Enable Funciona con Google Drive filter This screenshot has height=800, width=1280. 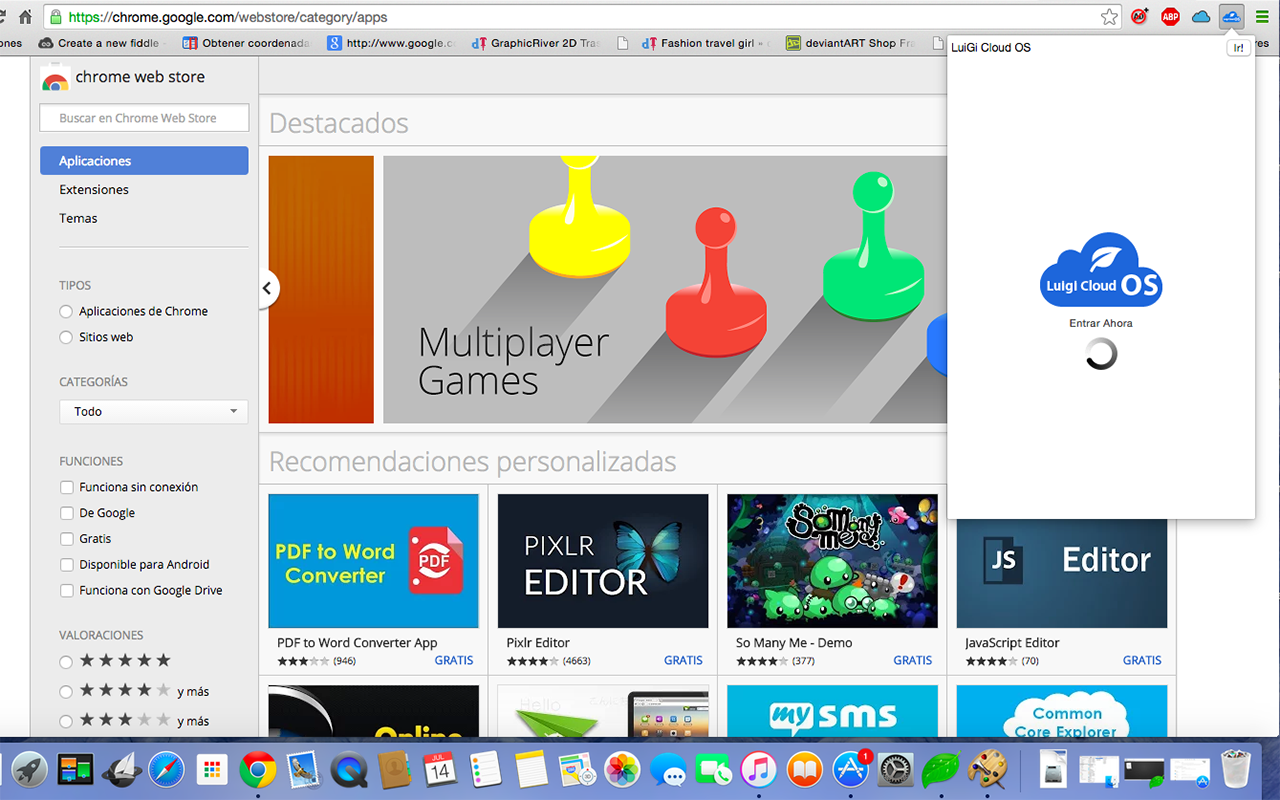66,591
